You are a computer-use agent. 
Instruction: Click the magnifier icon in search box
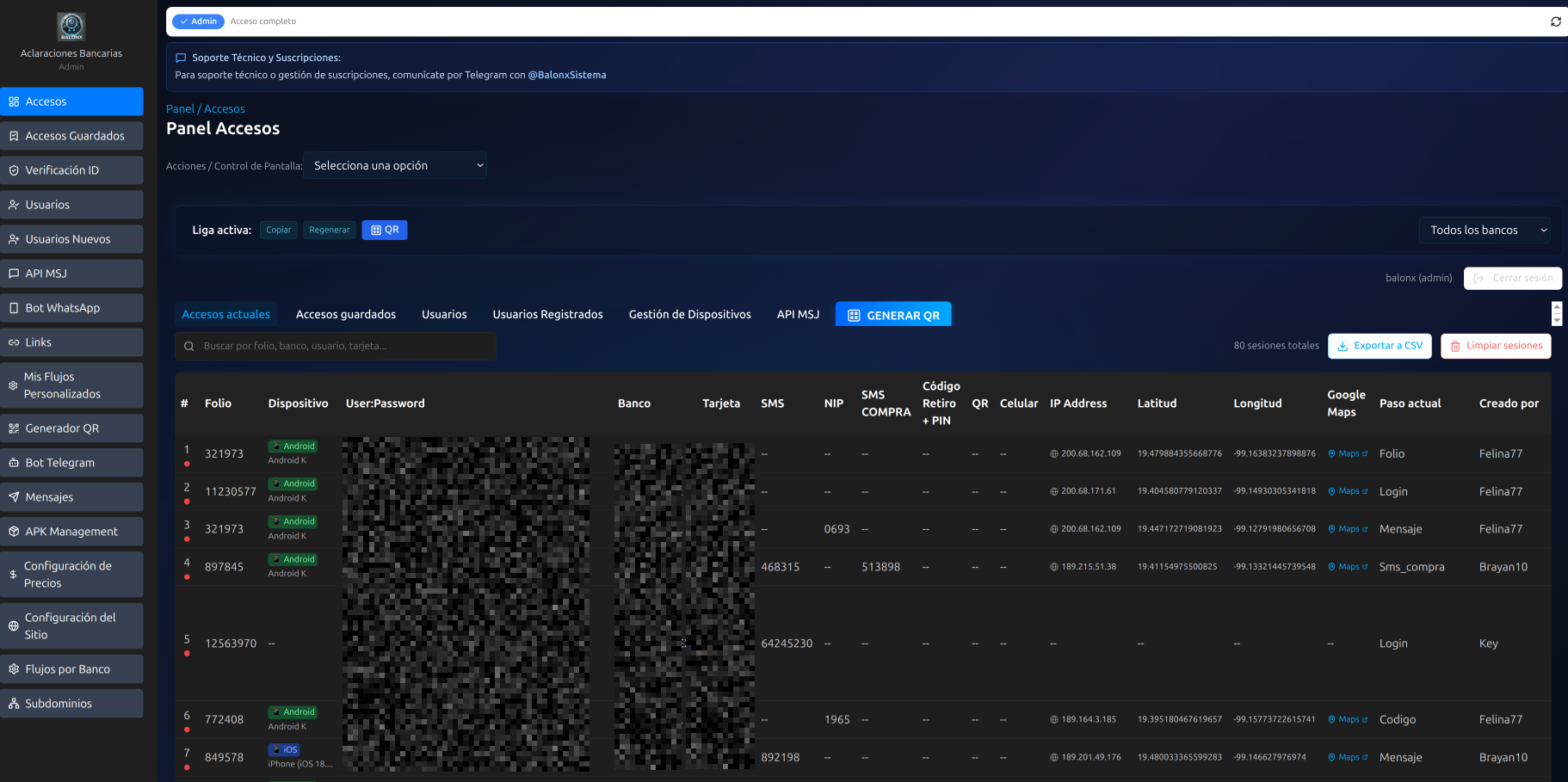click(189, 346)
